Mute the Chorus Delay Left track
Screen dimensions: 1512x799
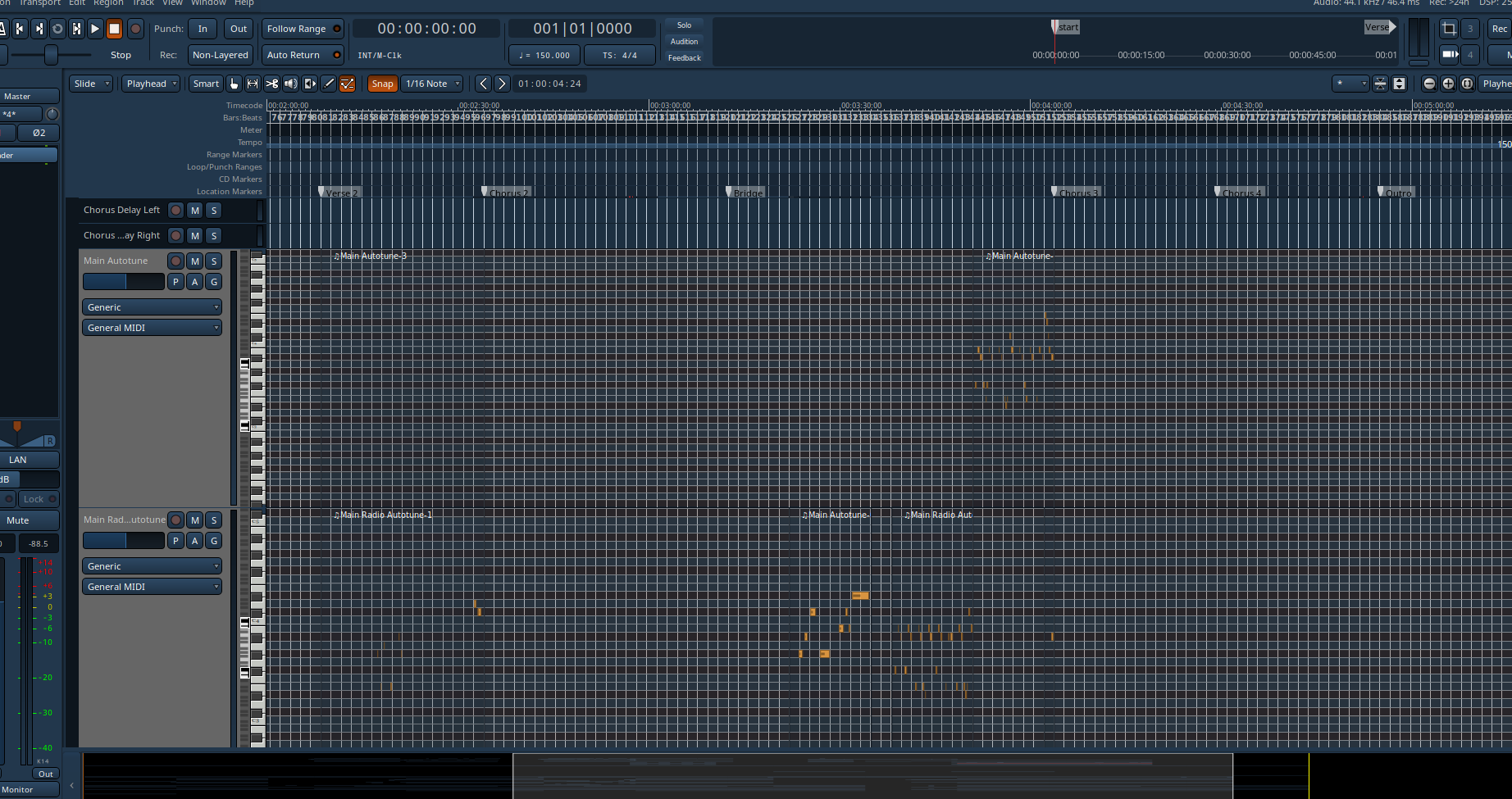pos(195,211)
